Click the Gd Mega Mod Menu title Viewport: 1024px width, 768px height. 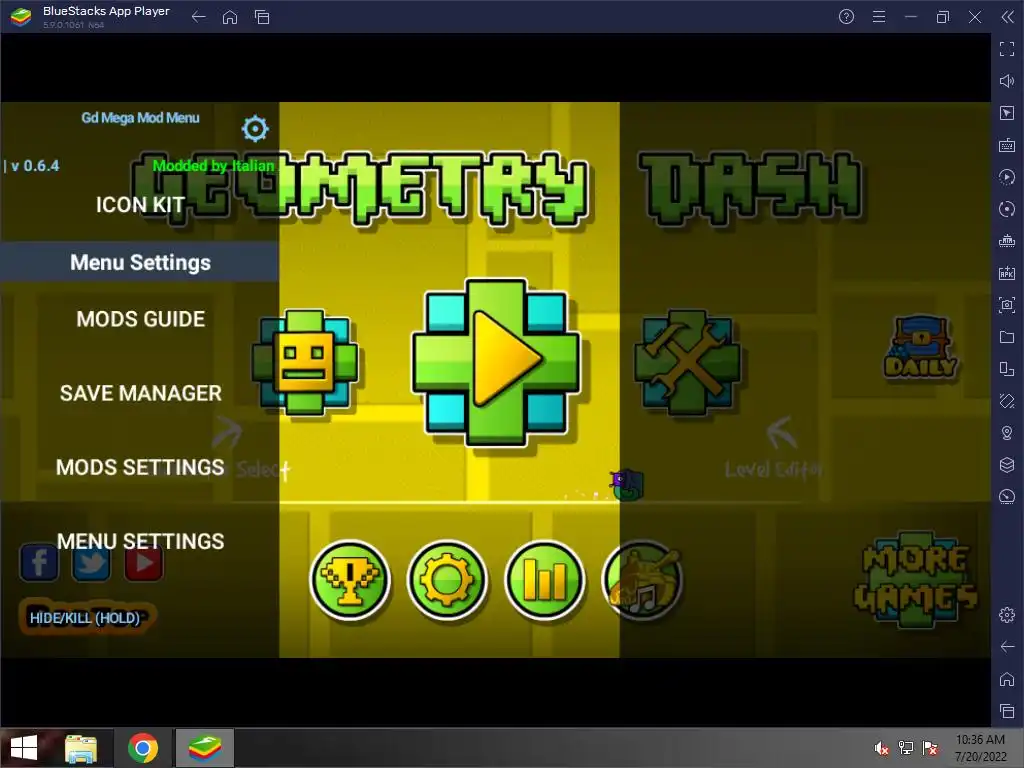(x=140, y=118)
